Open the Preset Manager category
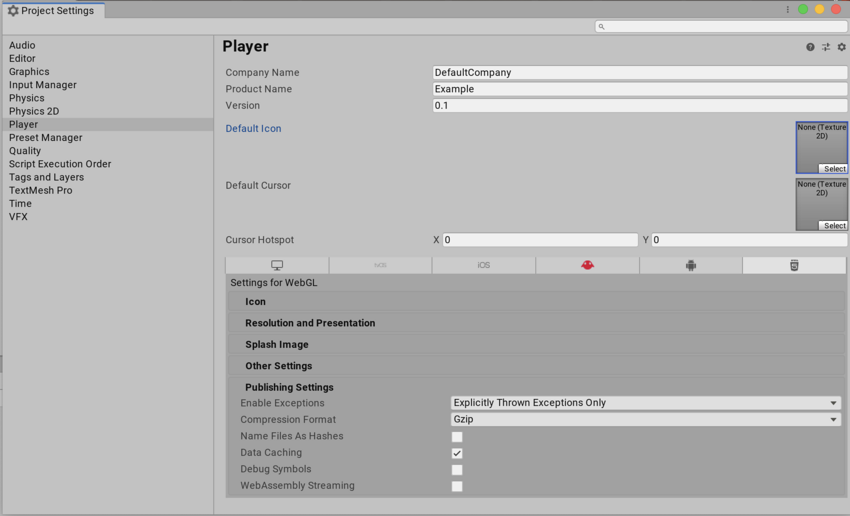 (x=107, y=138)
